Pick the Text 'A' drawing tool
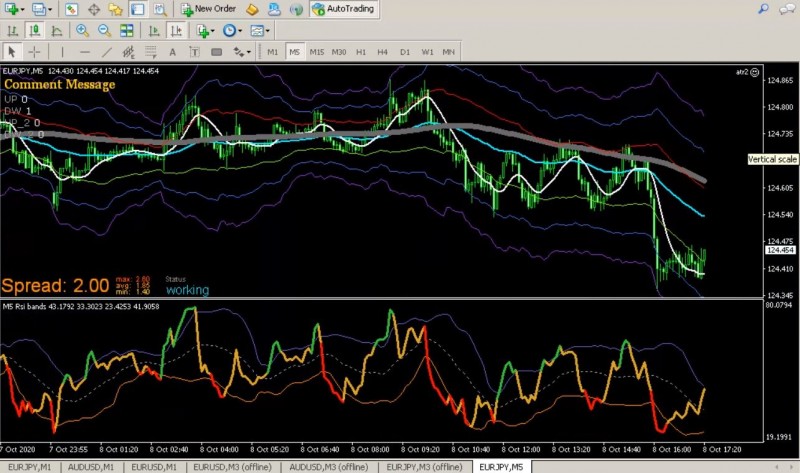Screen dimensions: 800x473 tap(172, 51)
